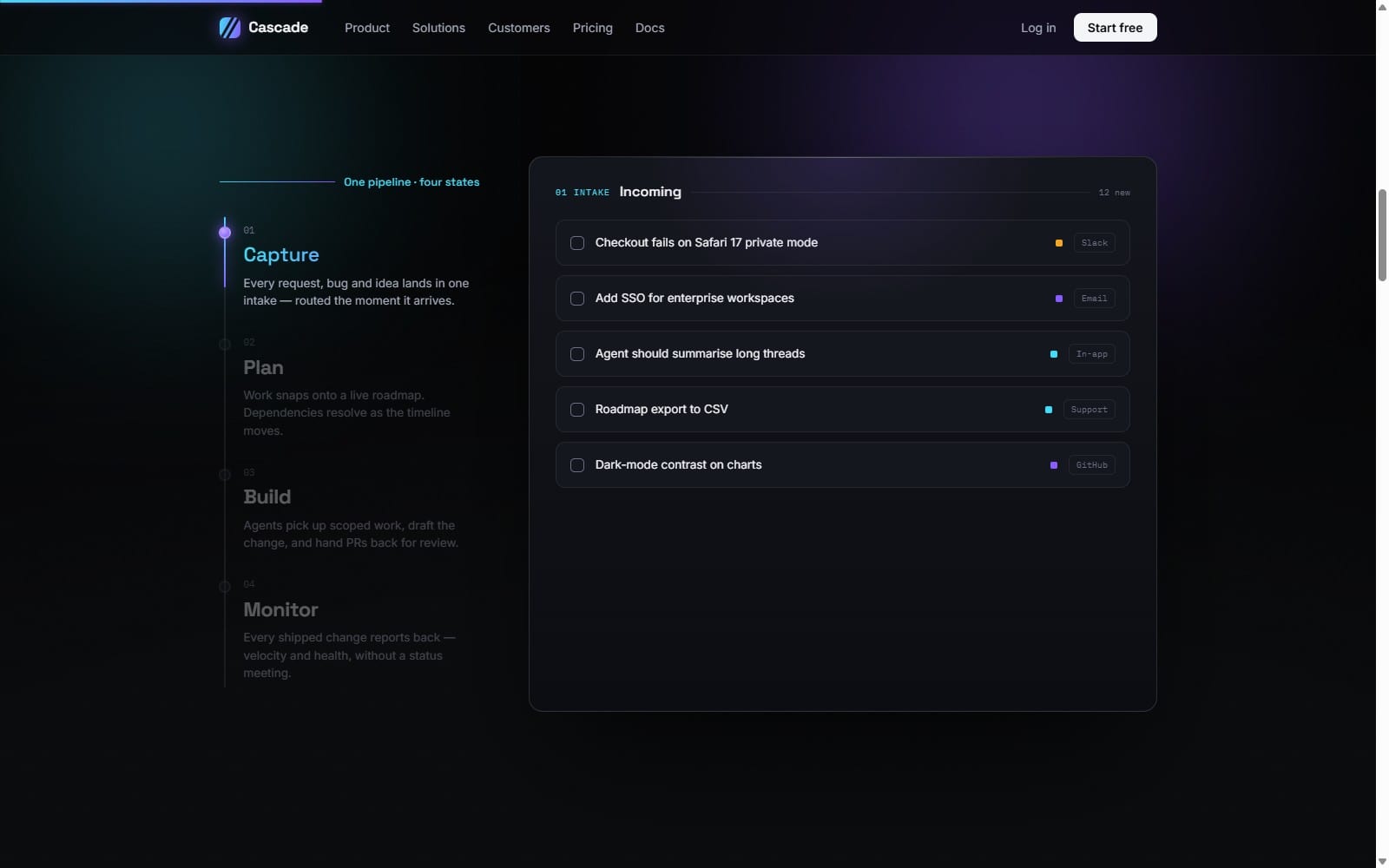Image resolution: width=1389 pixels, height=868 pixels.
Task: Select the Monitor step marker dot
Action: [x=225, y=587]
